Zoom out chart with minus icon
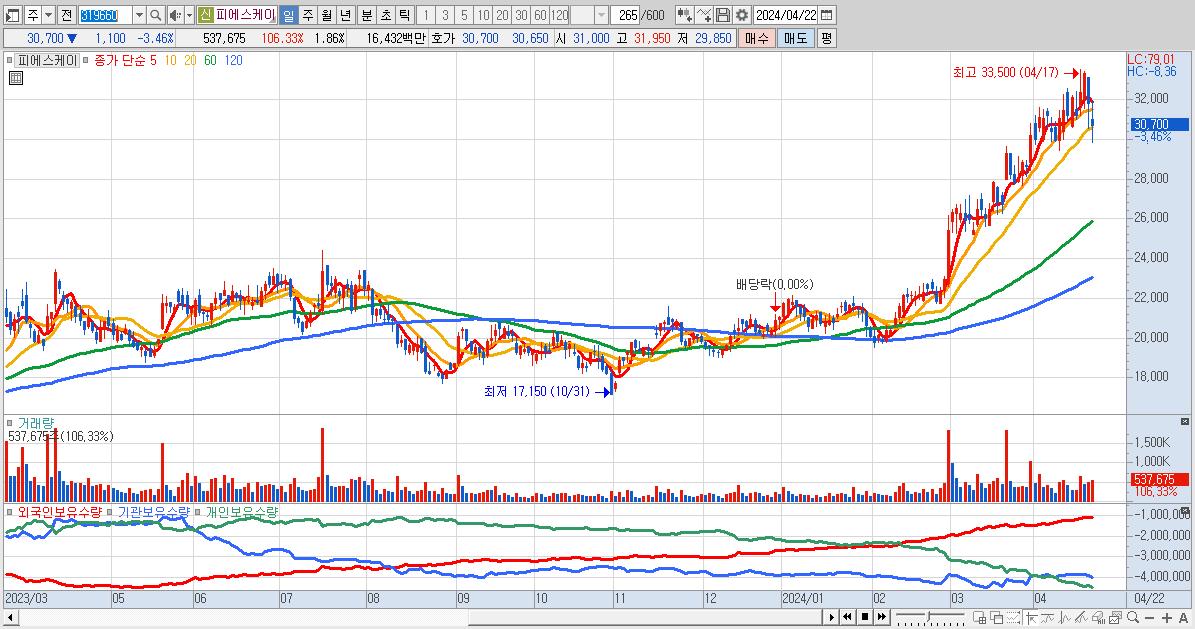Viewport: 1195px width, 629px height. (x=1149, y=618)
